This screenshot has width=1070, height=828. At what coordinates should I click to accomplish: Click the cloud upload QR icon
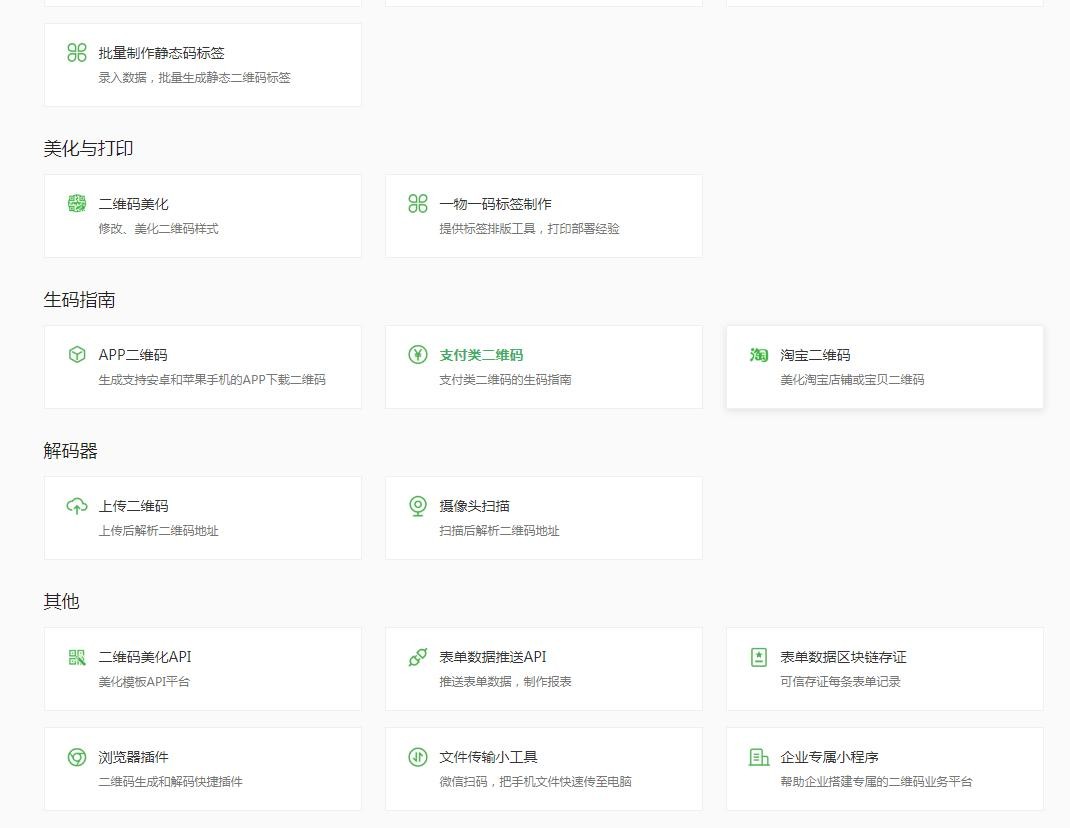point(77,506)
